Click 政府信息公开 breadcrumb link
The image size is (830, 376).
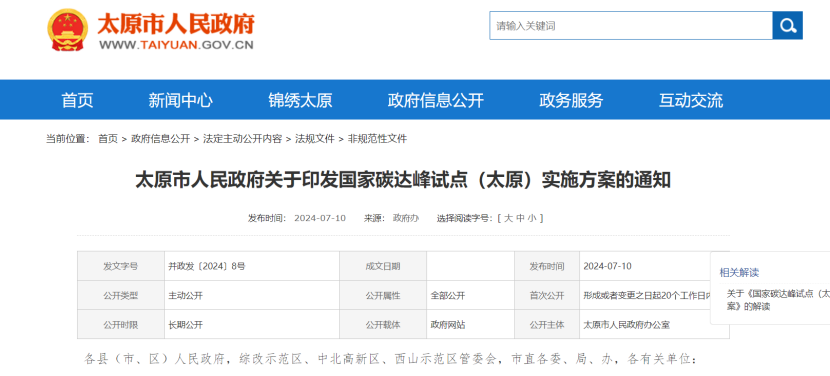coord(160,139)
